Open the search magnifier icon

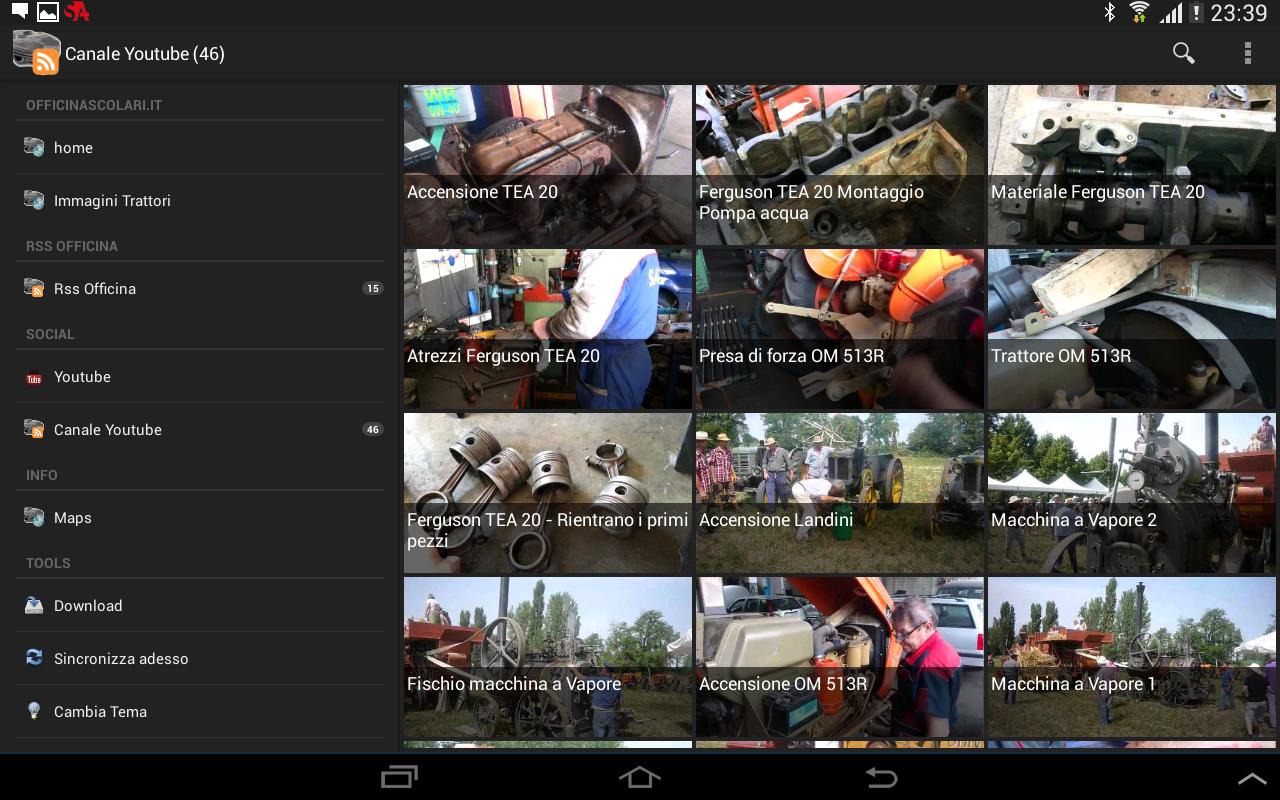(1183, 53)
